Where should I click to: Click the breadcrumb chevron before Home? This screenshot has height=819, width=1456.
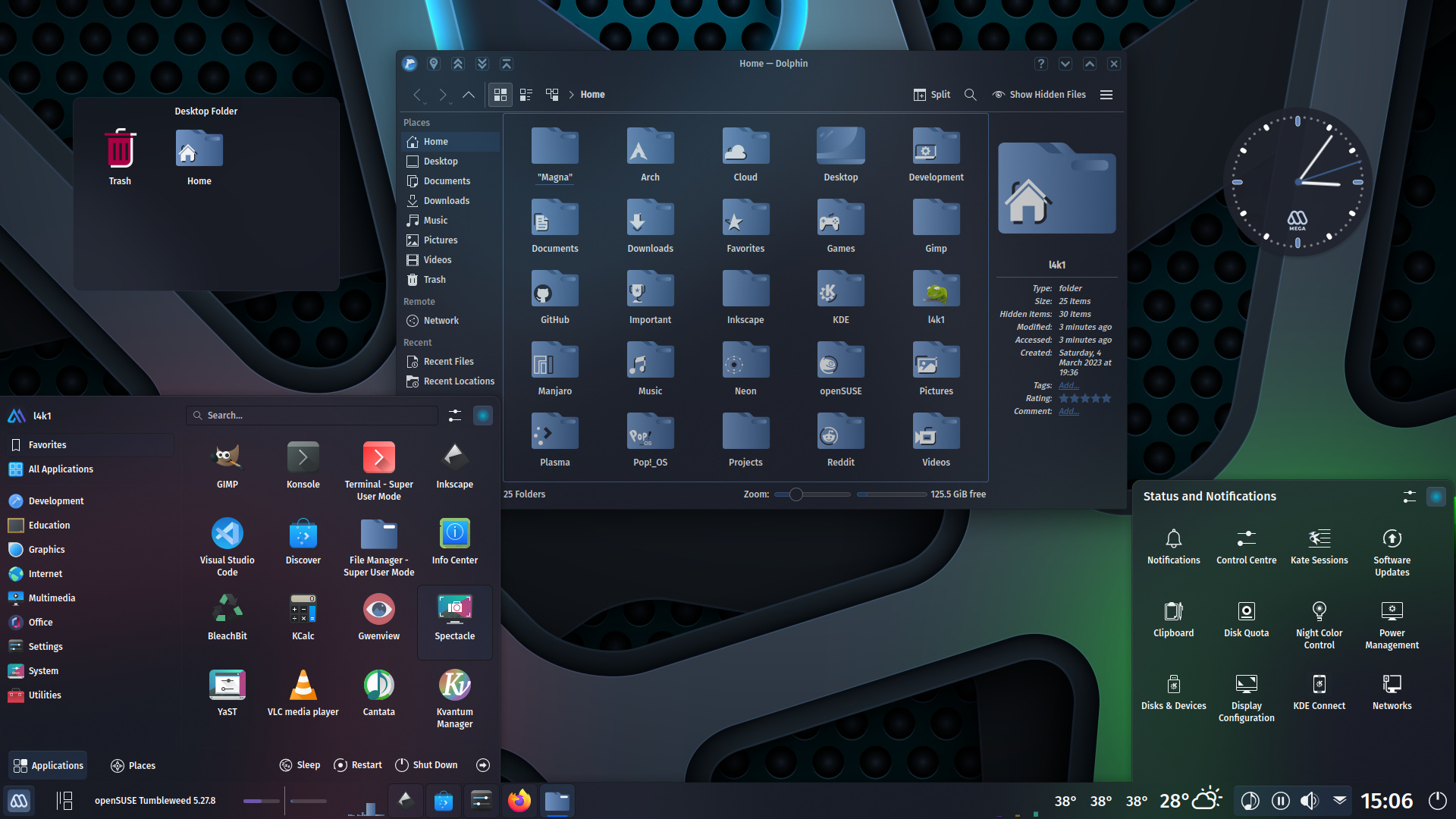click(x=571, y=95)
